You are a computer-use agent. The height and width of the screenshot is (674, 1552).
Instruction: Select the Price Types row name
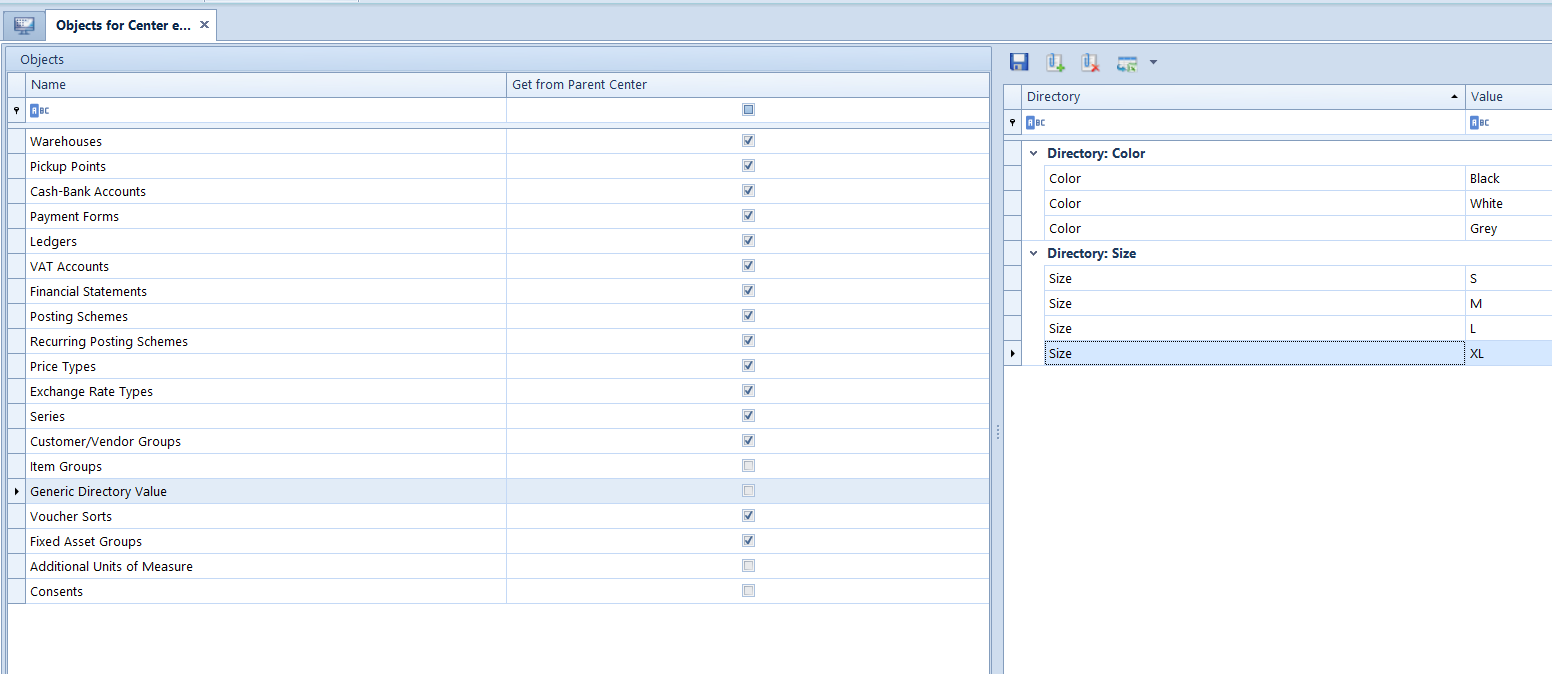[63, 367]
